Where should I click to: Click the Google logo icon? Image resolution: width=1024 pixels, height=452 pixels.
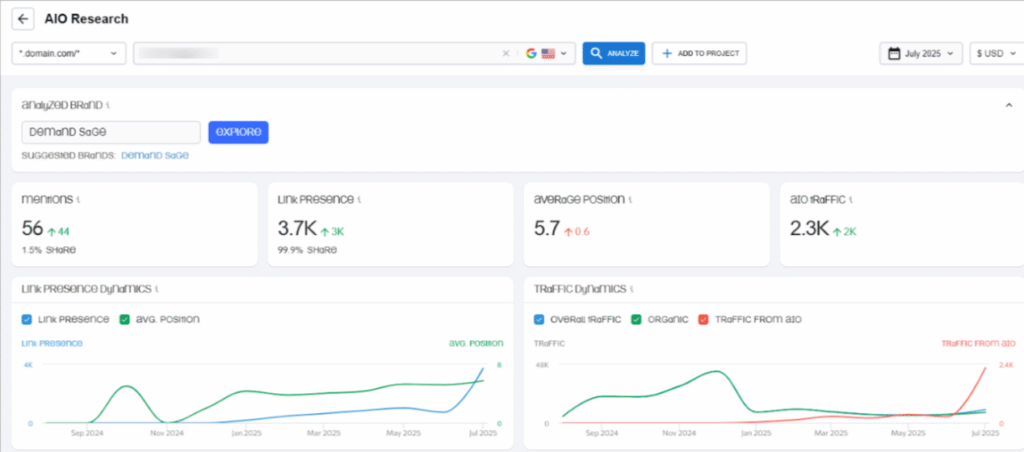point(532,54)
